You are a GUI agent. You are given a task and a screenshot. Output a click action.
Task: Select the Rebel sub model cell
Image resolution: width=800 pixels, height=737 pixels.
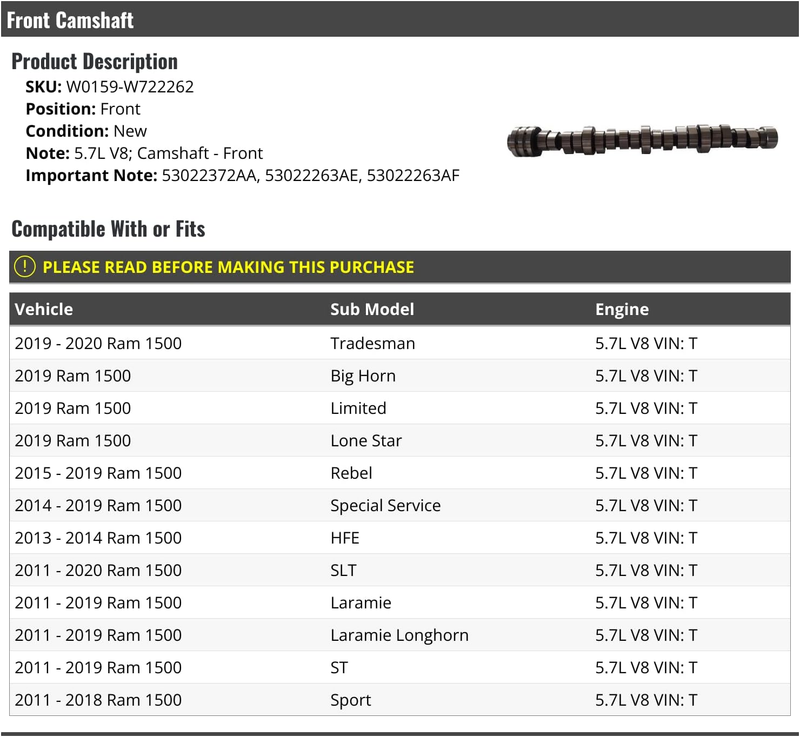pyautogui.click(x=351, y=473)
